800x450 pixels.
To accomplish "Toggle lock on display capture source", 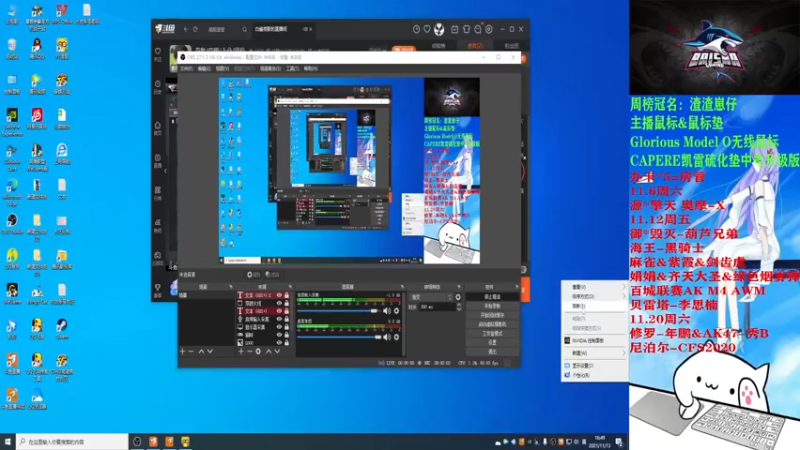I will [x=287, y=327].
